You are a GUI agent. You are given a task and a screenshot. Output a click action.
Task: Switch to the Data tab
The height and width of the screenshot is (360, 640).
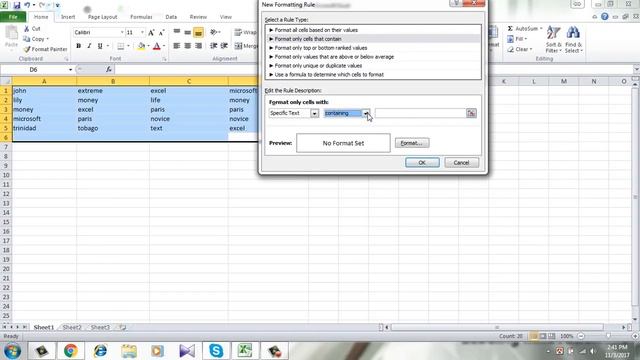[171, 17]
